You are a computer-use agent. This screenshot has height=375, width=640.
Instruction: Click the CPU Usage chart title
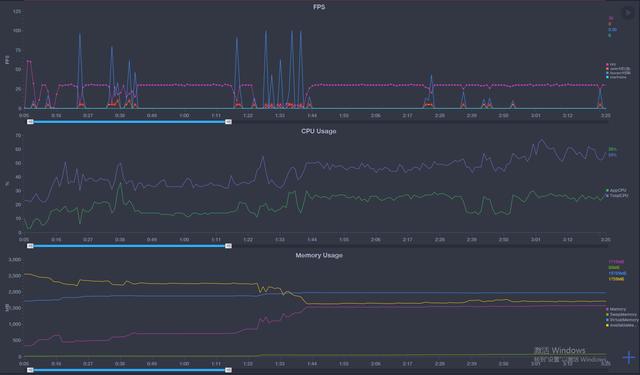[x=319, y=131]
